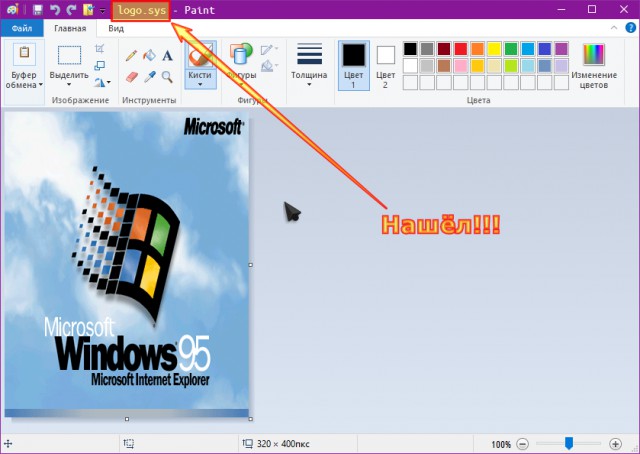The width and height of the screenshot is (640, 454).
Task: Click the Resize image icon
Action: click(x=100, y=65)
